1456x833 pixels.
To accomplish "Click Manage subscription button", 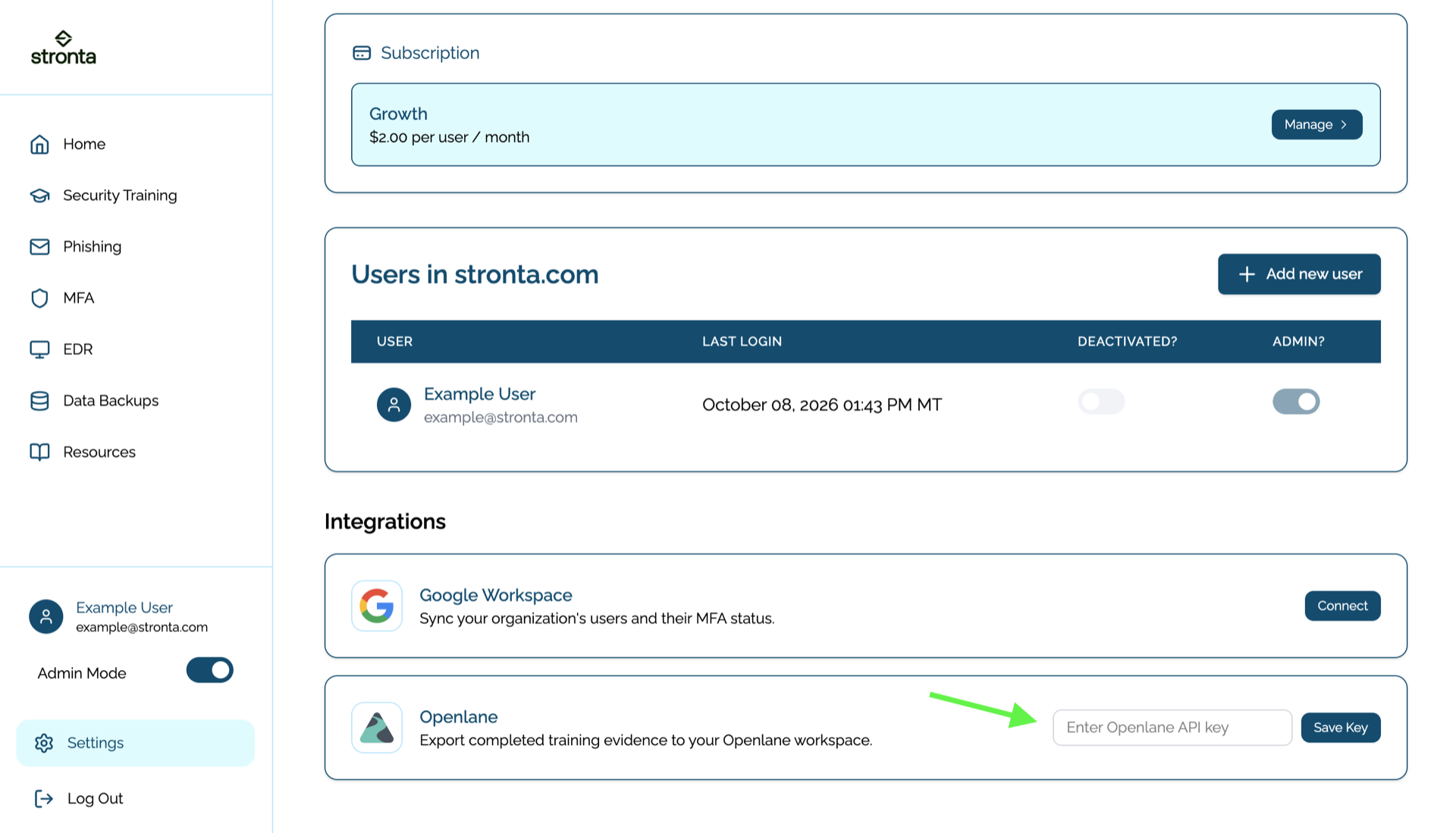I will 1316,124.
